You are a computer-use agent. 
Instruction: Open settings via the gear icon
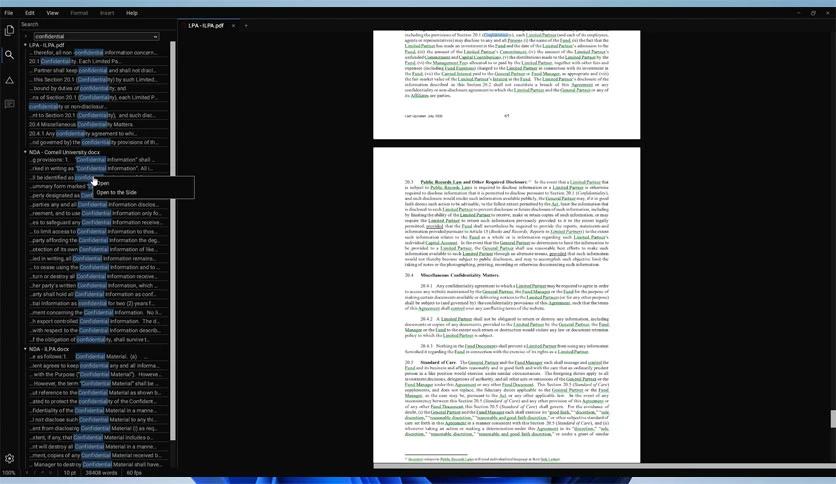9,458
